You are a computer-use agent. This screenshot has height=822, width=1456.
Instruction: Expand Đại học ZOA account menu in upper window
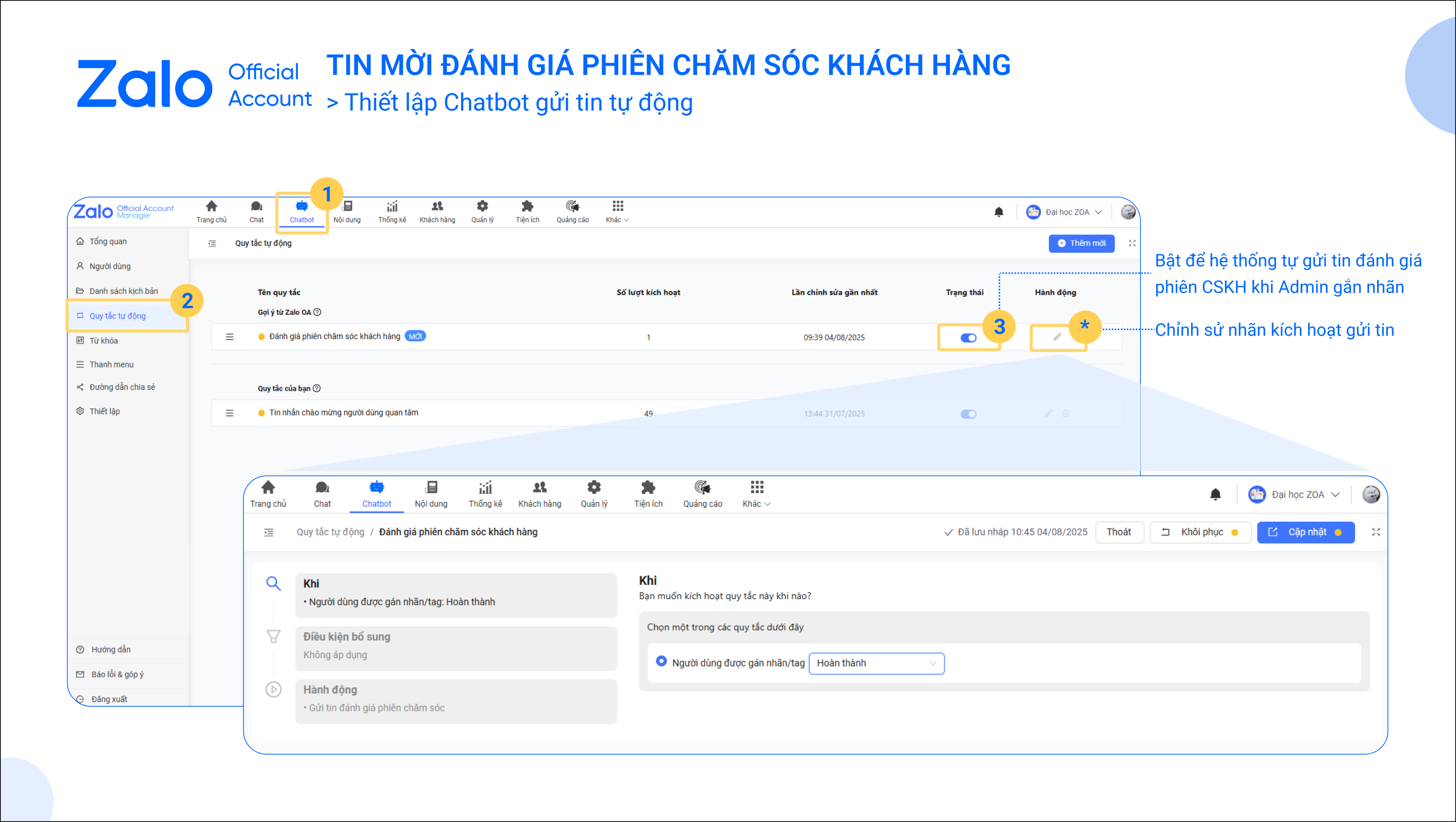click(x=1064, y=212)
